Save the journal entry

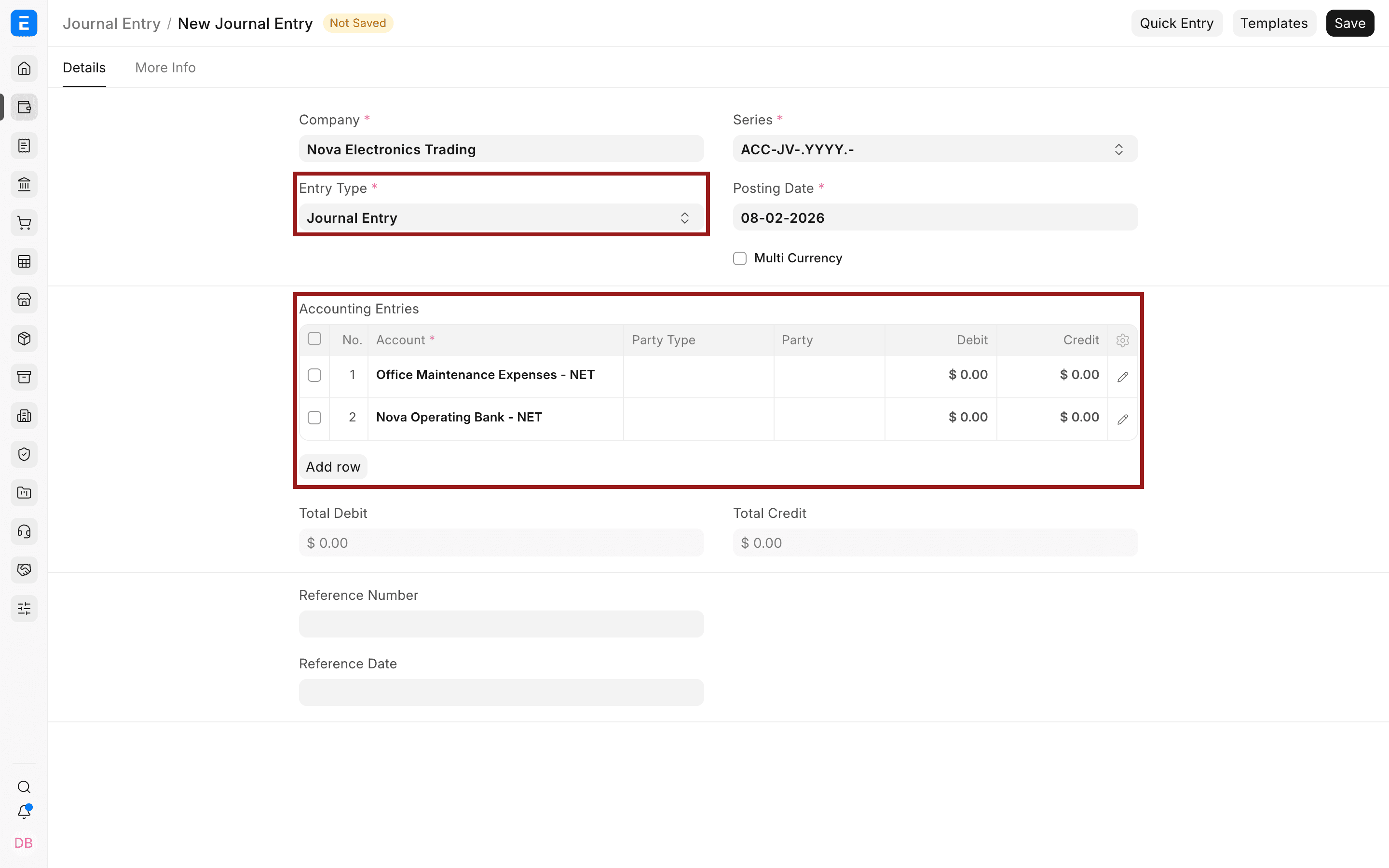point(1349,23)
